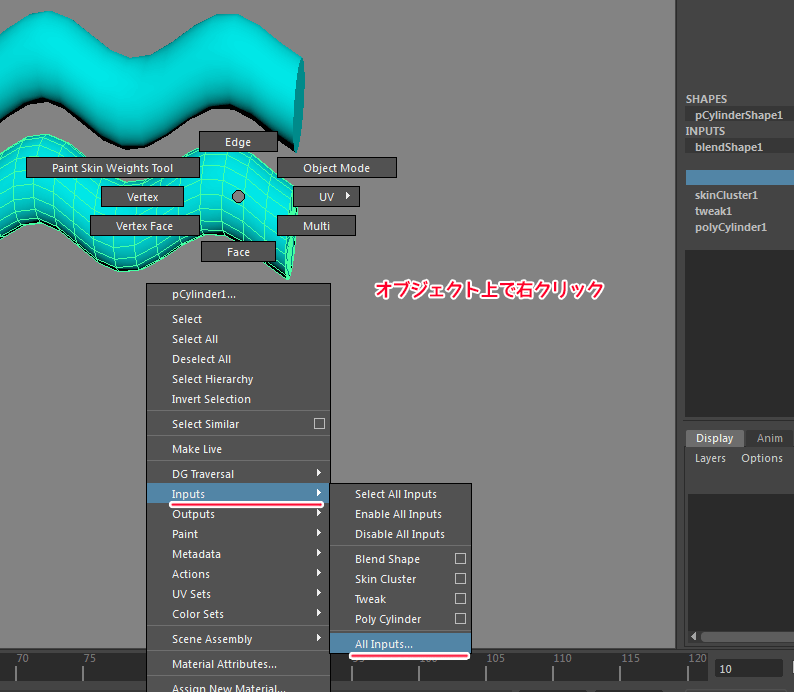
Task: Toggle the Skin Cluster checkbox
Action: click(x=461, y=579)
